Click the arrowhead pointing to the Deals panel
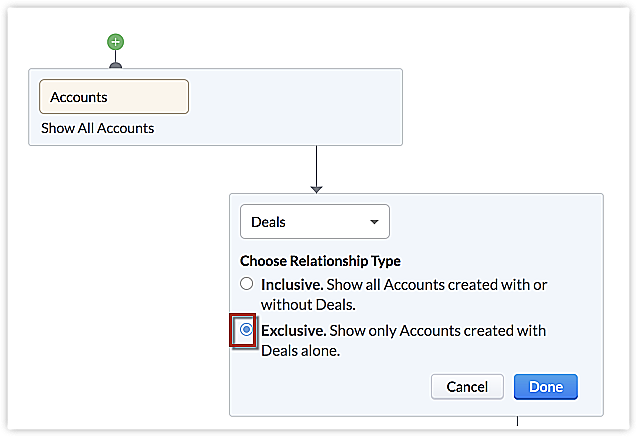This screenshot has width=637, height=437. 316,188
